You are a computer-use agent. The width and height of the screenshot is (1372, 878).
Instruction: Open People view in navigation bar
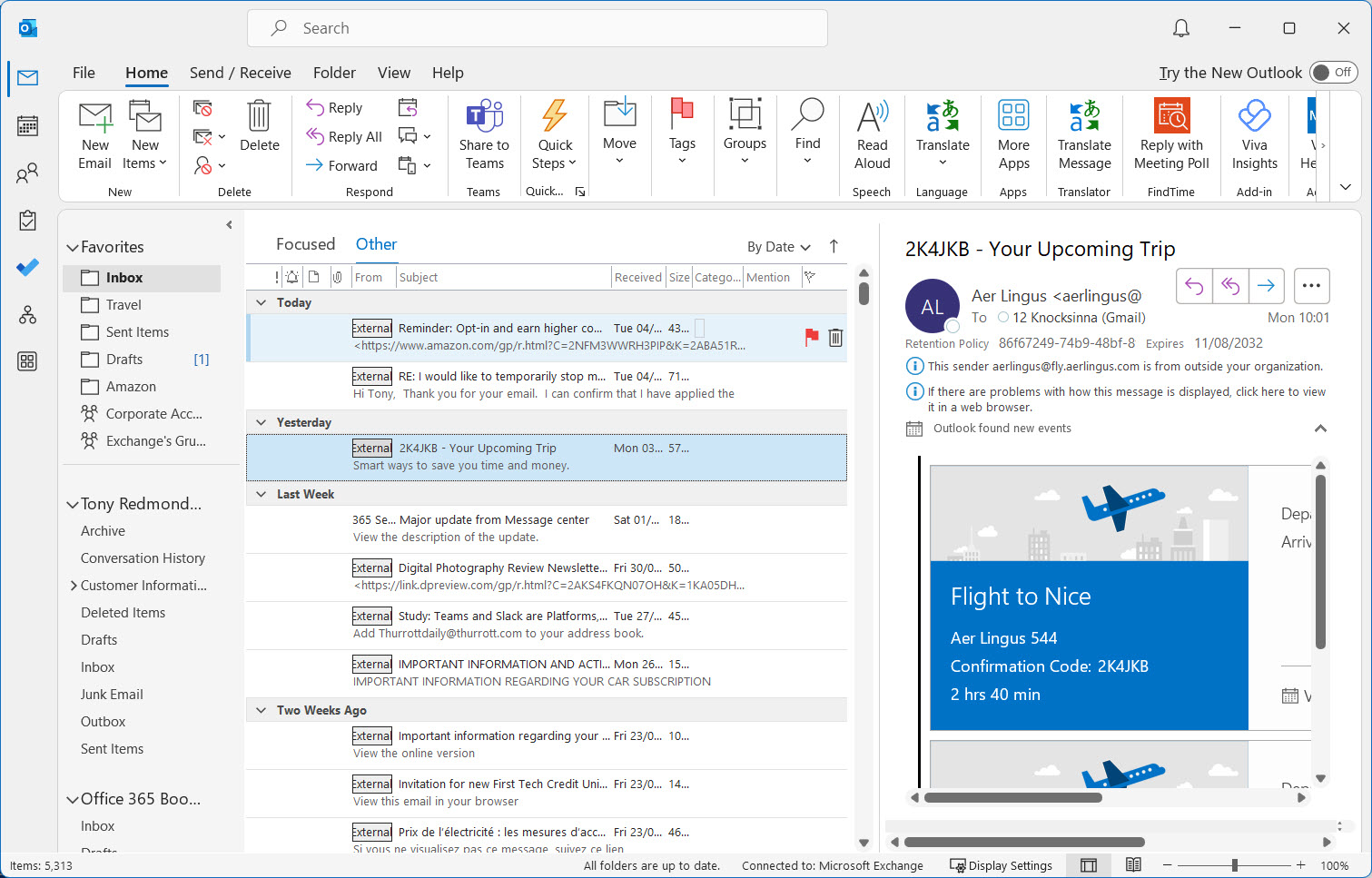pos(27,173)
